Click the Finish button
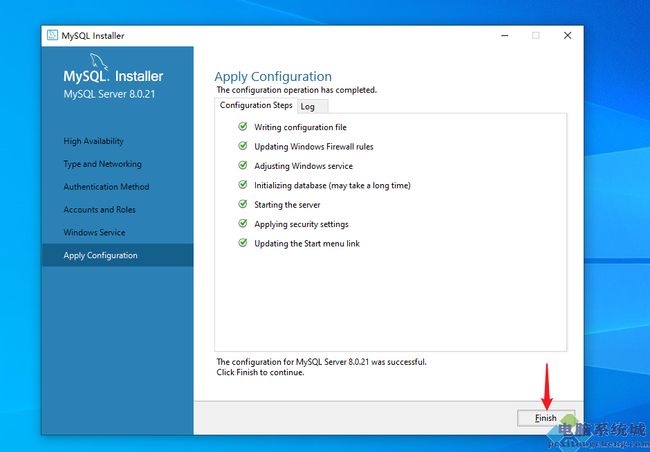The width and height of the screenshot is (650, 452). pyautogui.click(x=546, y=418)
